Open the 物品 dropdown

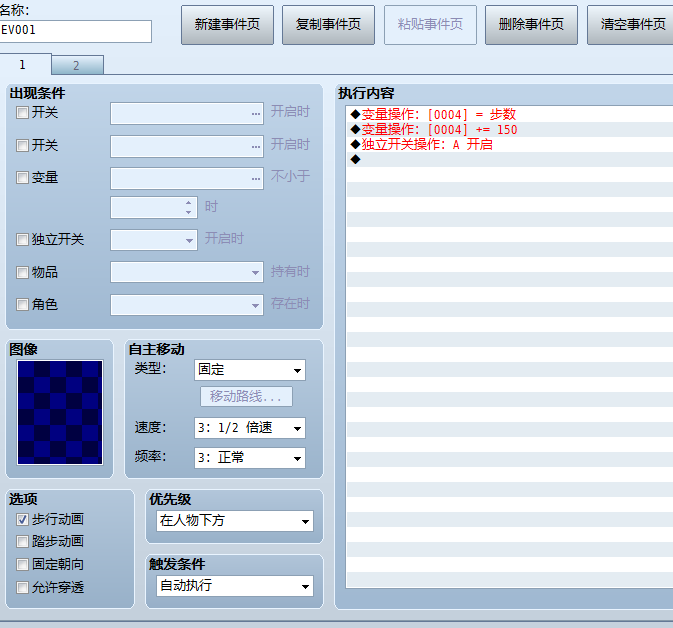click(187, 272)
